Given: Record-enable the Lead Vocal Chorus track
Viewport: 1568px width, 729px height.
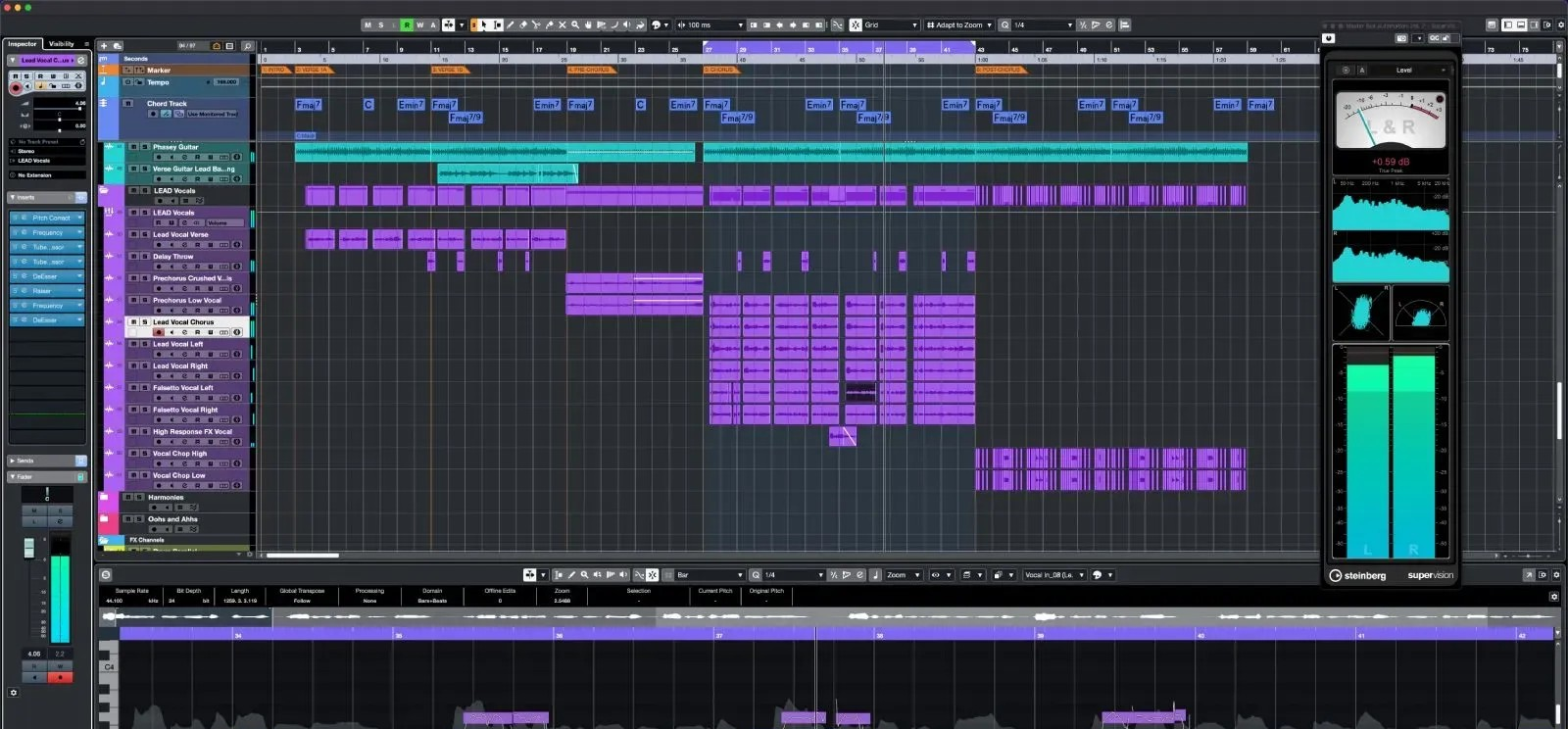Looking at the screenshot, I should click(159, 332).
